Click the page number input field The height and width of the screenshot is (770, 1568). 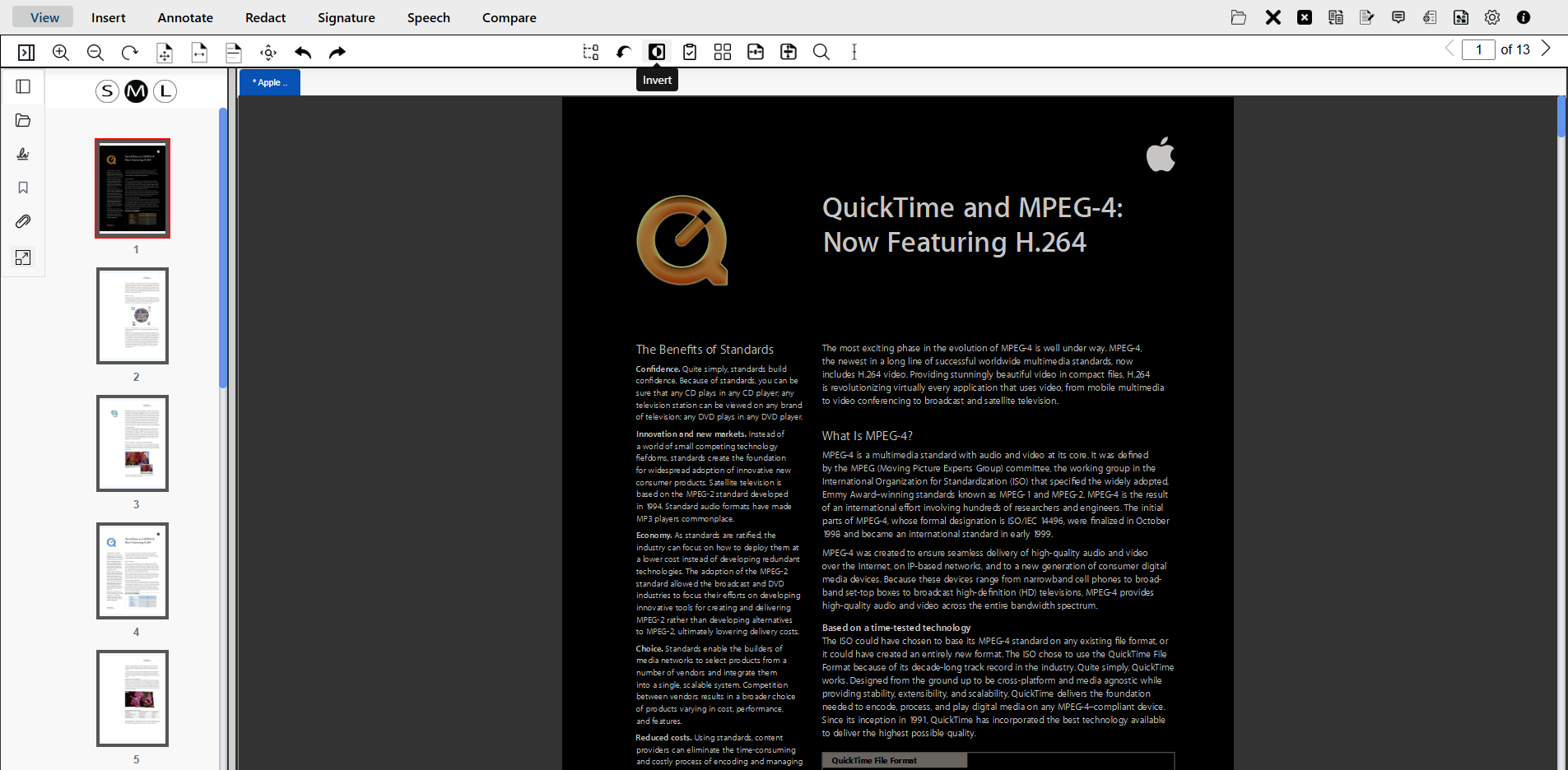(1478, 49)
